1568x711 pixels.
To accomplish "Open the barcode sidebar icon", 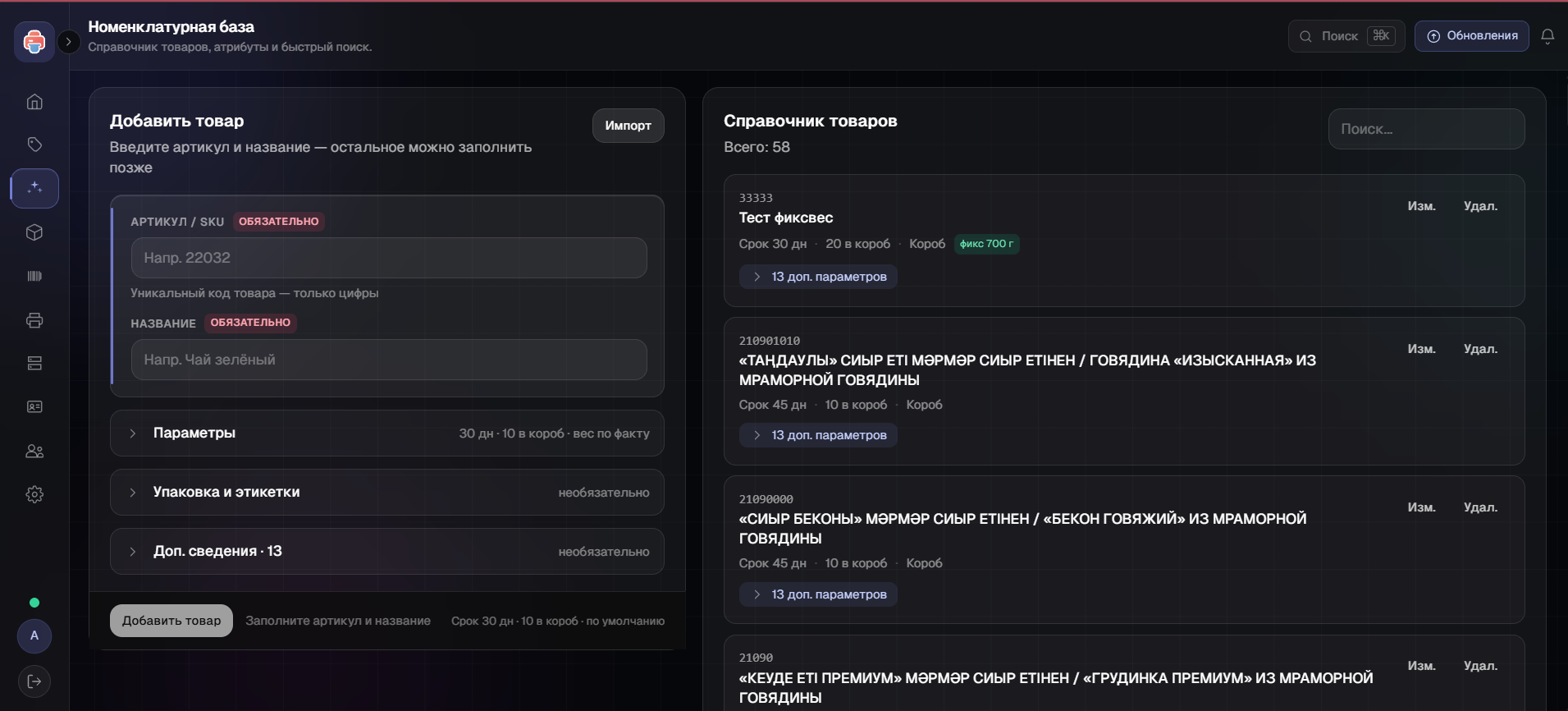I will [x=34, y=276].
